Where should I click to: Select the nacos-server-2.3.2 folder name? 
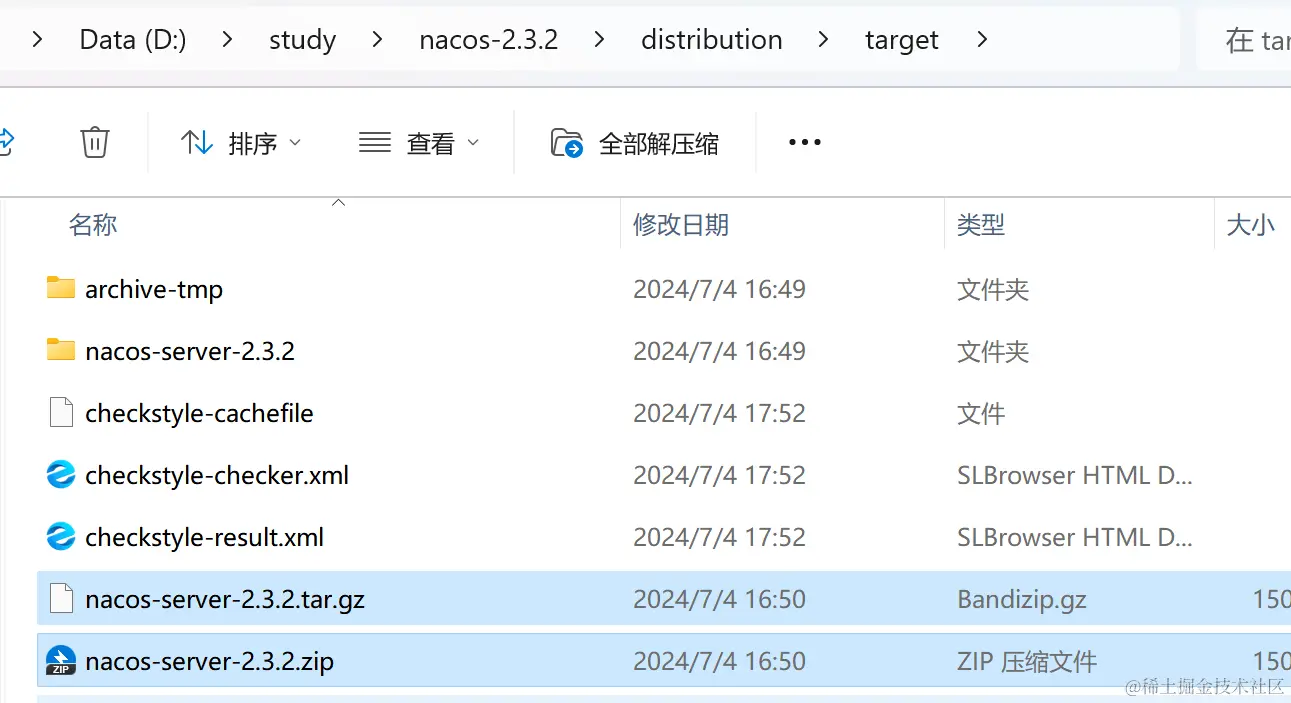point(190,352)
